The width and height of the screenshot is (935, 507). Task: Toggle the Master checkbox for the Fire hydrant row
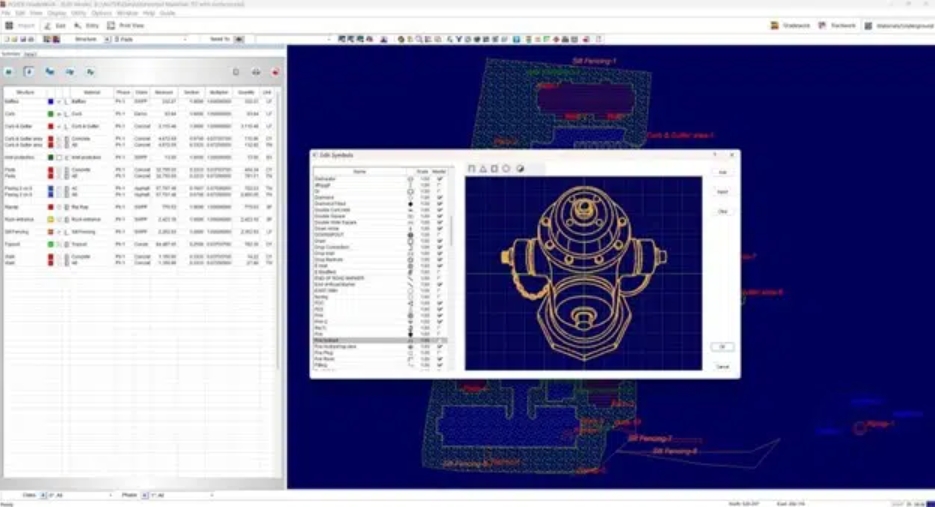[x=440, y=341]
